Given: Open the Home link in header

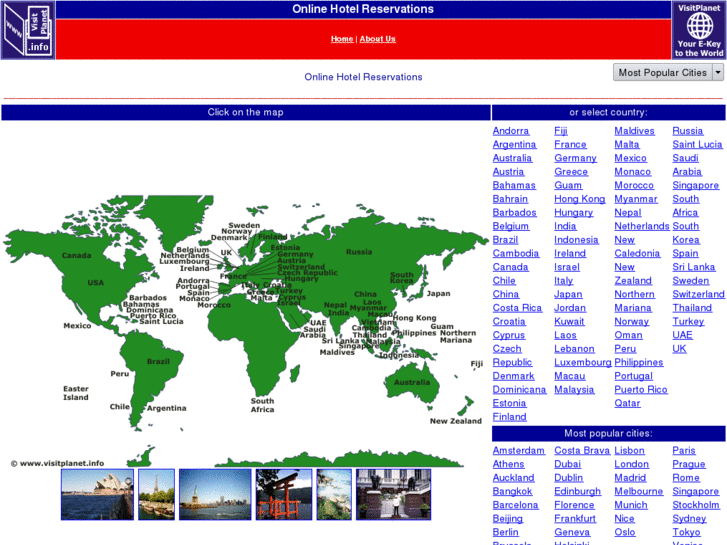Looking at the screenshot, I should coord(342,39).
